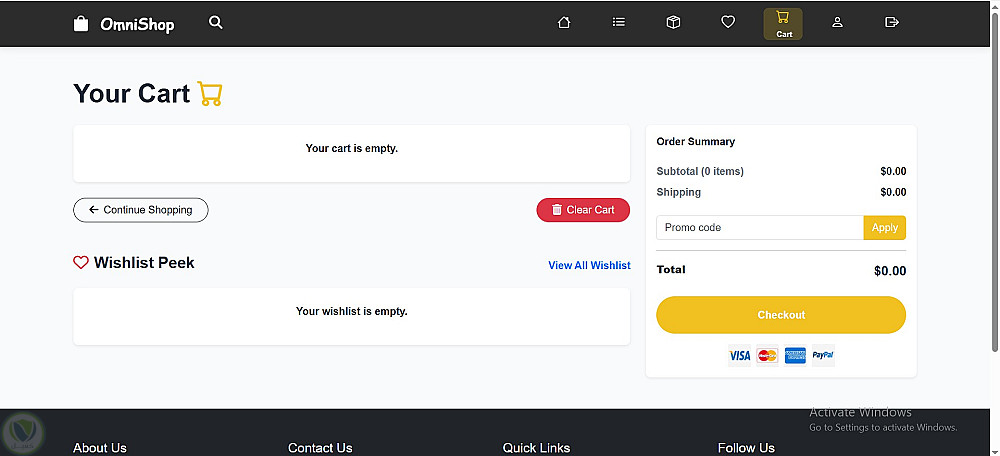Click the Visa payment icon
1000x456 pixels.
pyautogui.click(x=739, y=355)
